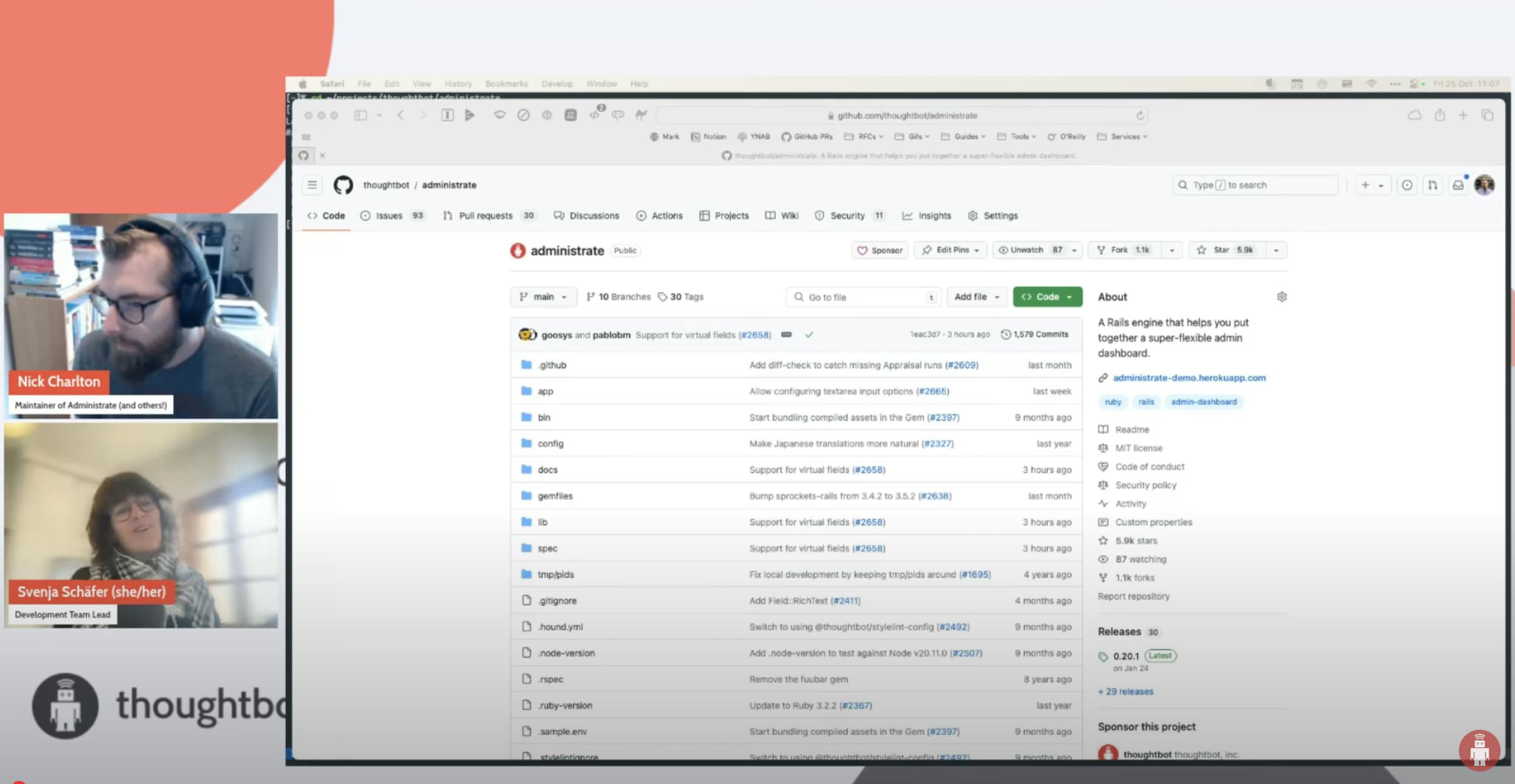Open the GitHub hamburger navigation menu
This screenshot has height=784, width=1515.
(x=312, y=185)
